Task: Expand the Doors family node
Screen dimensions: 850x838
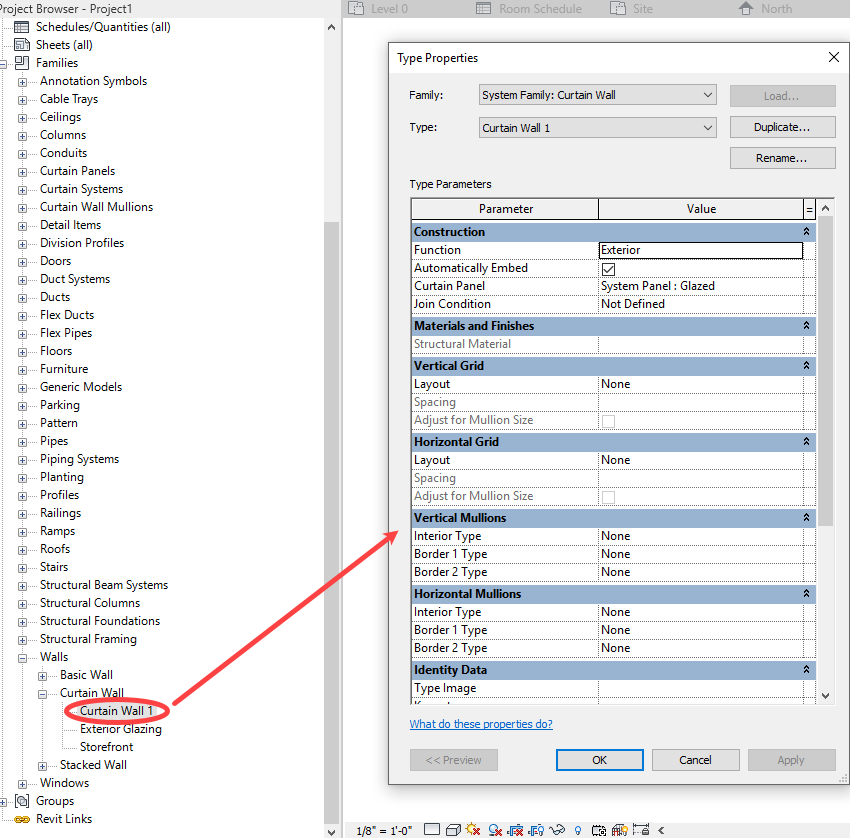Action: 22,262
